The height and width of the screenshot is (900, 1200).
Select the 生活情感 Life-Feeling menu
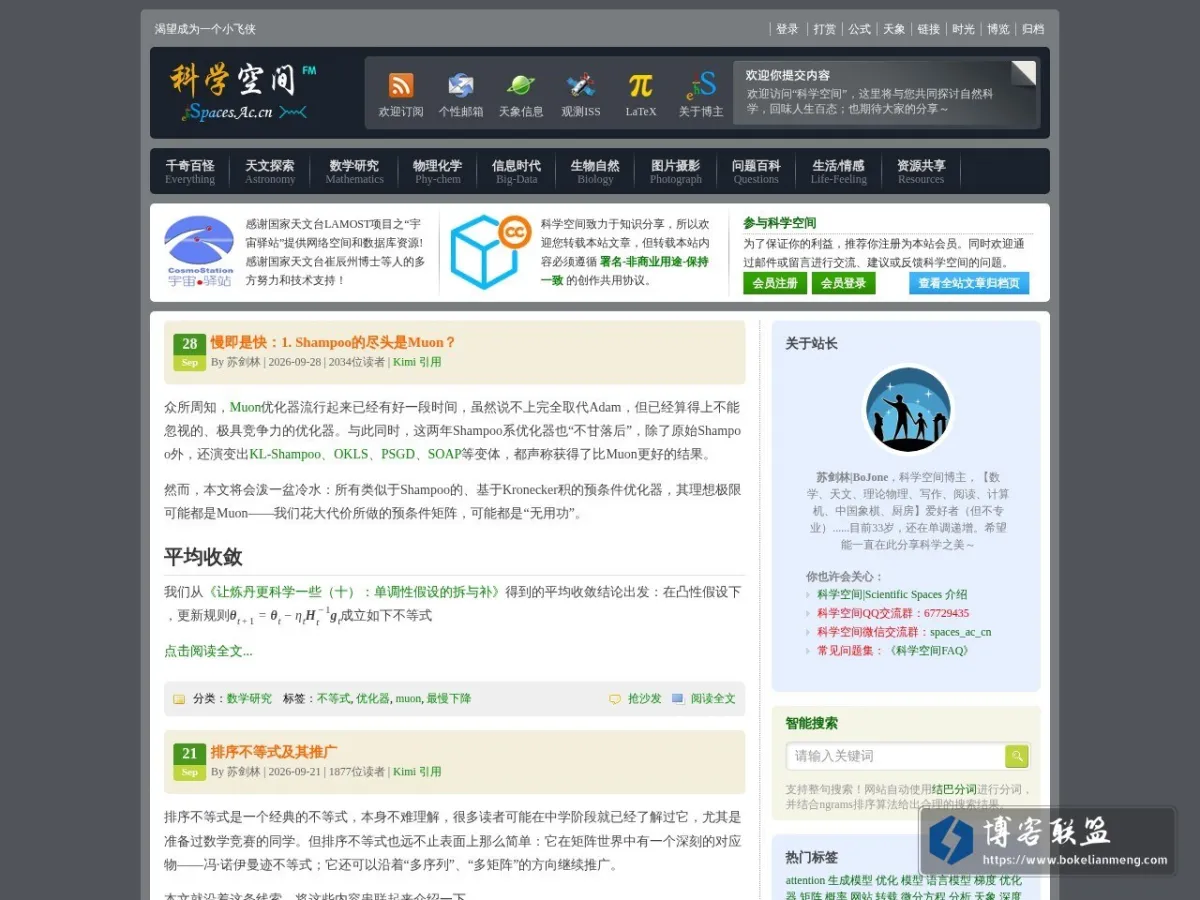(839, 172)
